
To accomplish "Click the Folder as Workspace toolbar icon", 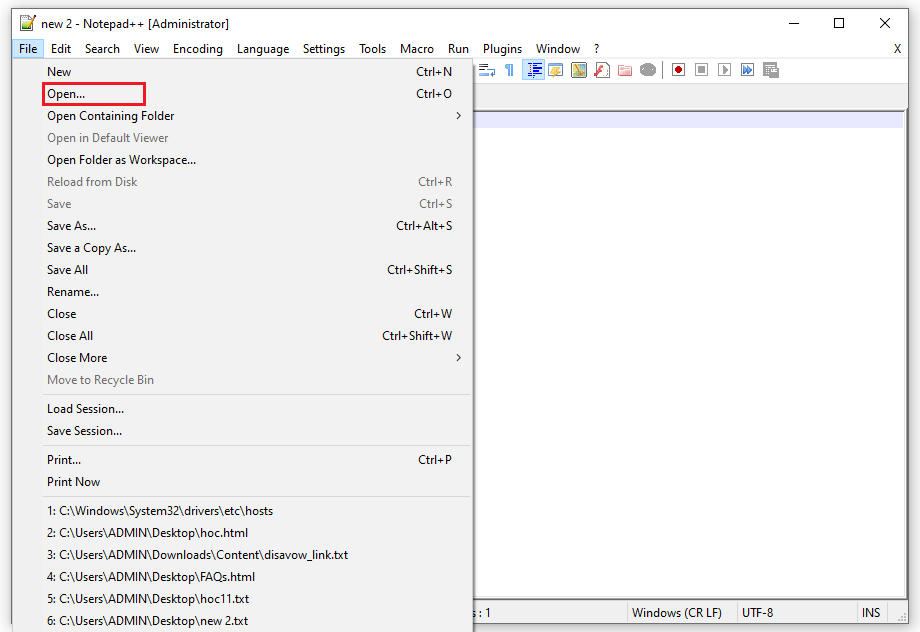I will tap(625, 70).
